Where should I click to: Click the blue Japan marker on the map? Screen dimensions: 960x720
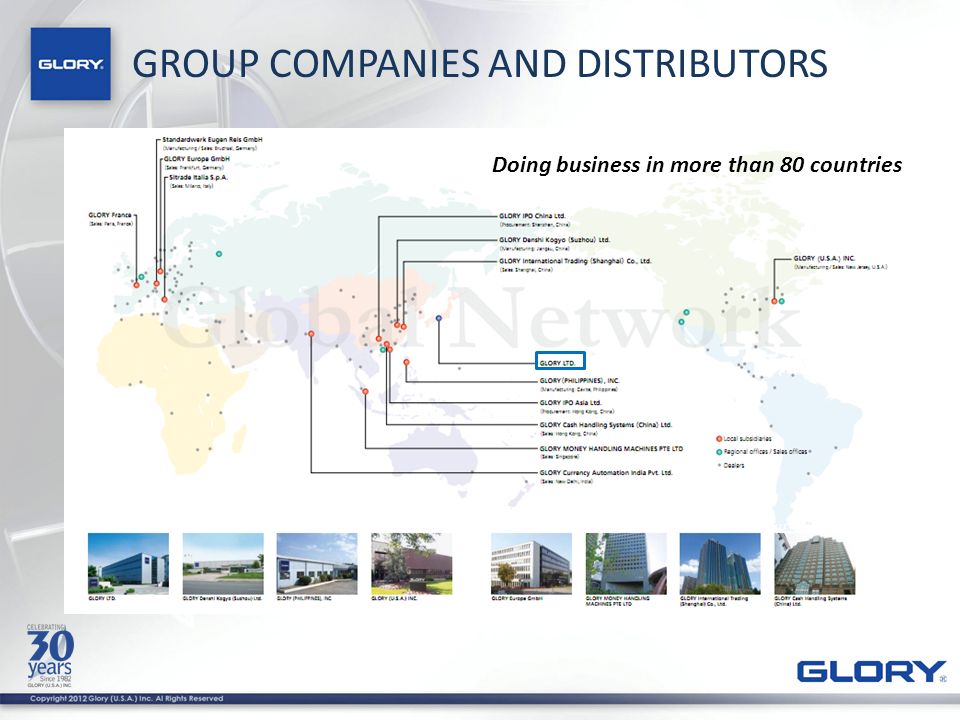[x=438, y=318]
